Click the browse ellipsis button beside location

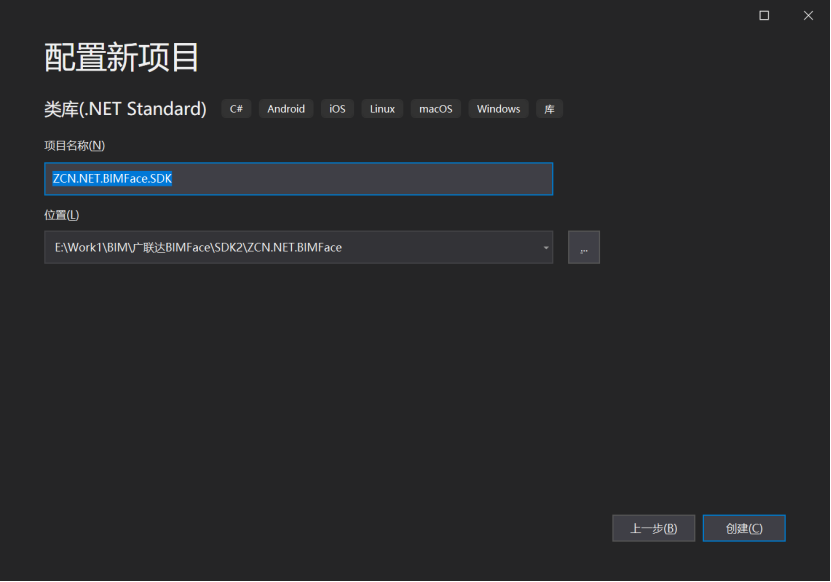[x=584, y=247]
